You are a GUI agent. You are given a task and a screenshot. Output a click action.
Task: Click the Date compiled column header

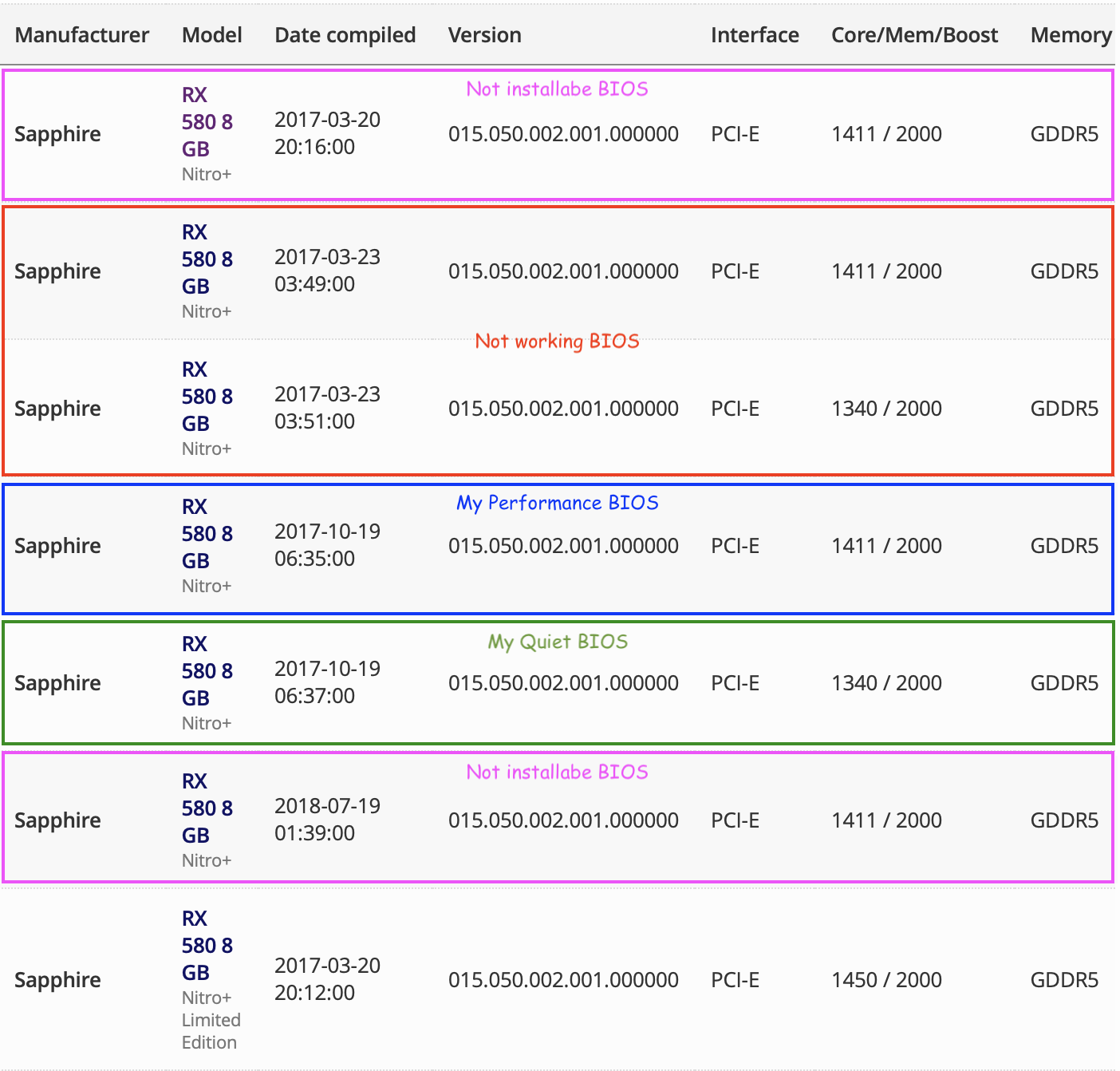345,35
